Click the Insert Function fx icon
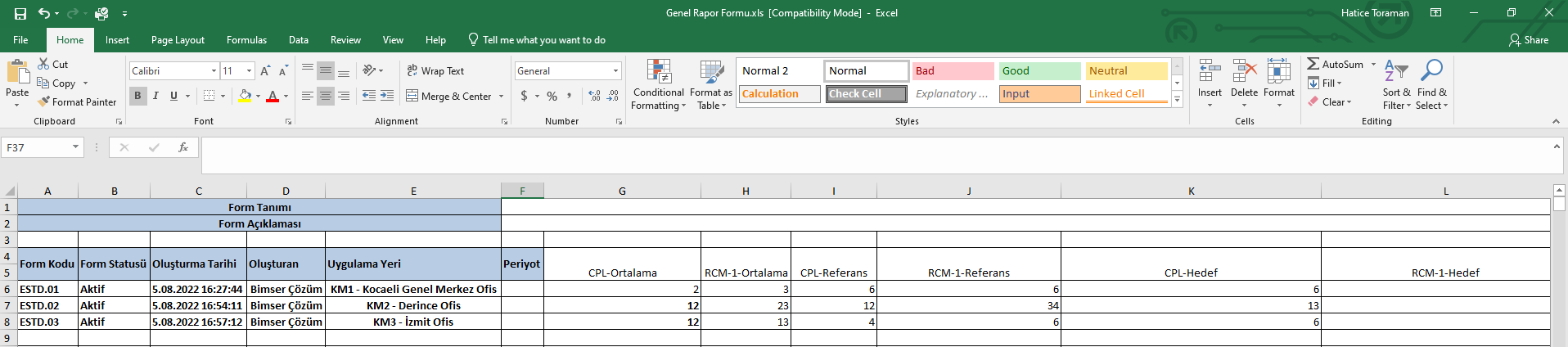The image size is (1568, 347). tap(183, 147)
